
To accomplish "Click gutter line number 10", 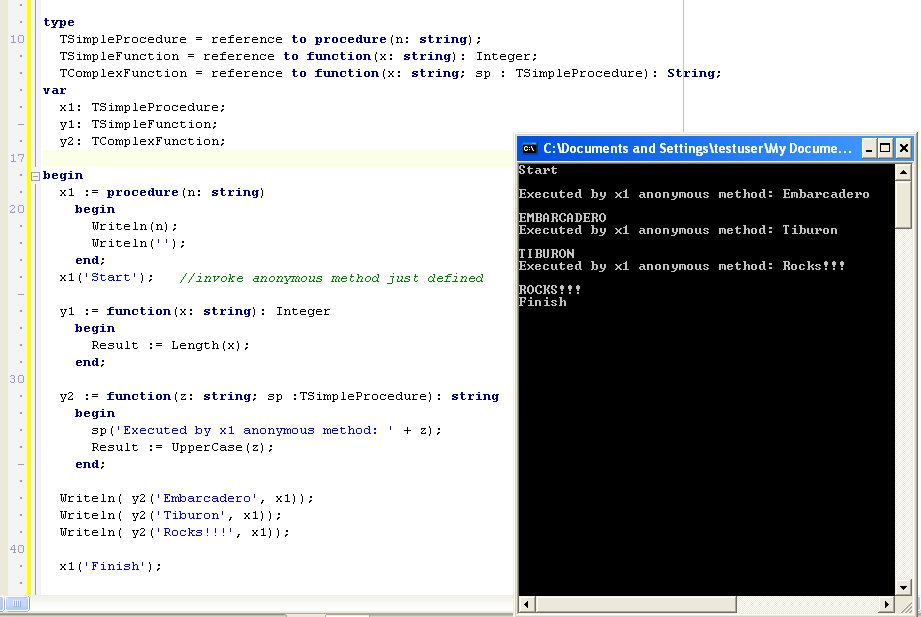I will (17, 39).
